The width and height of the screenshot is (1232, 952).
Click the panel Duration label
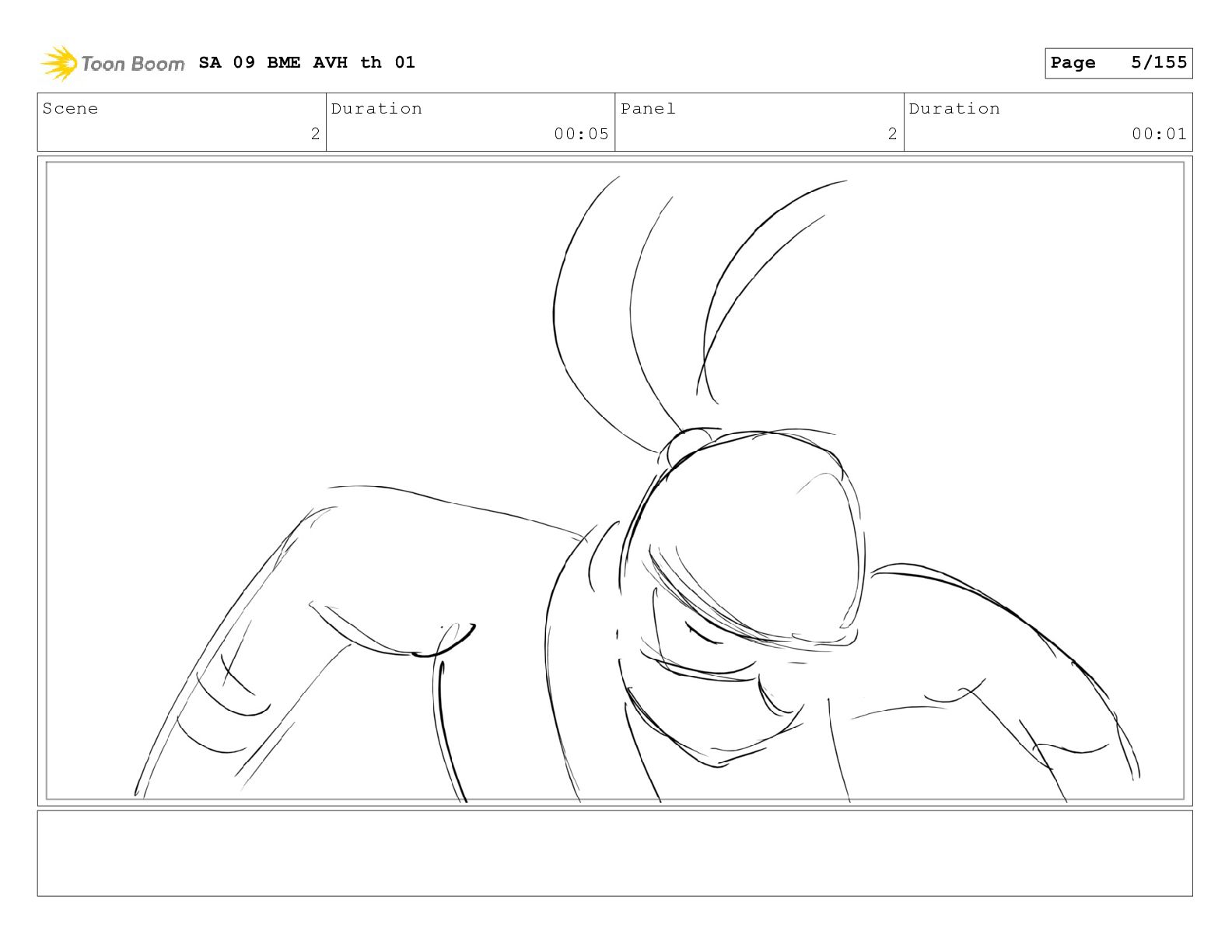coord(954,108)
